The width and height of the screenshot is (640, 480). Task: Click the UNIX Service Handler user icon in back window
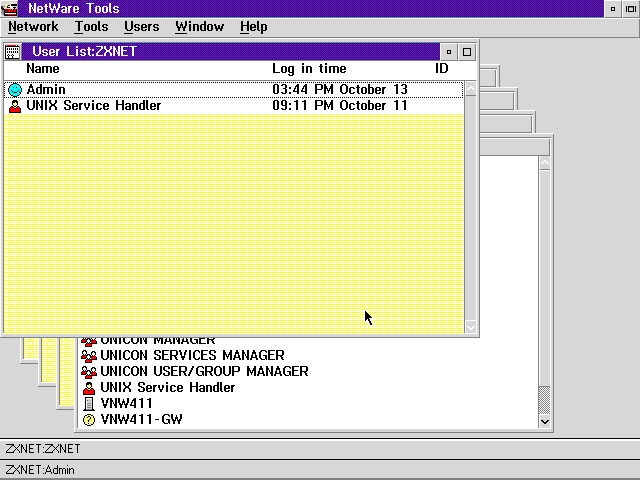coord(89,388)
